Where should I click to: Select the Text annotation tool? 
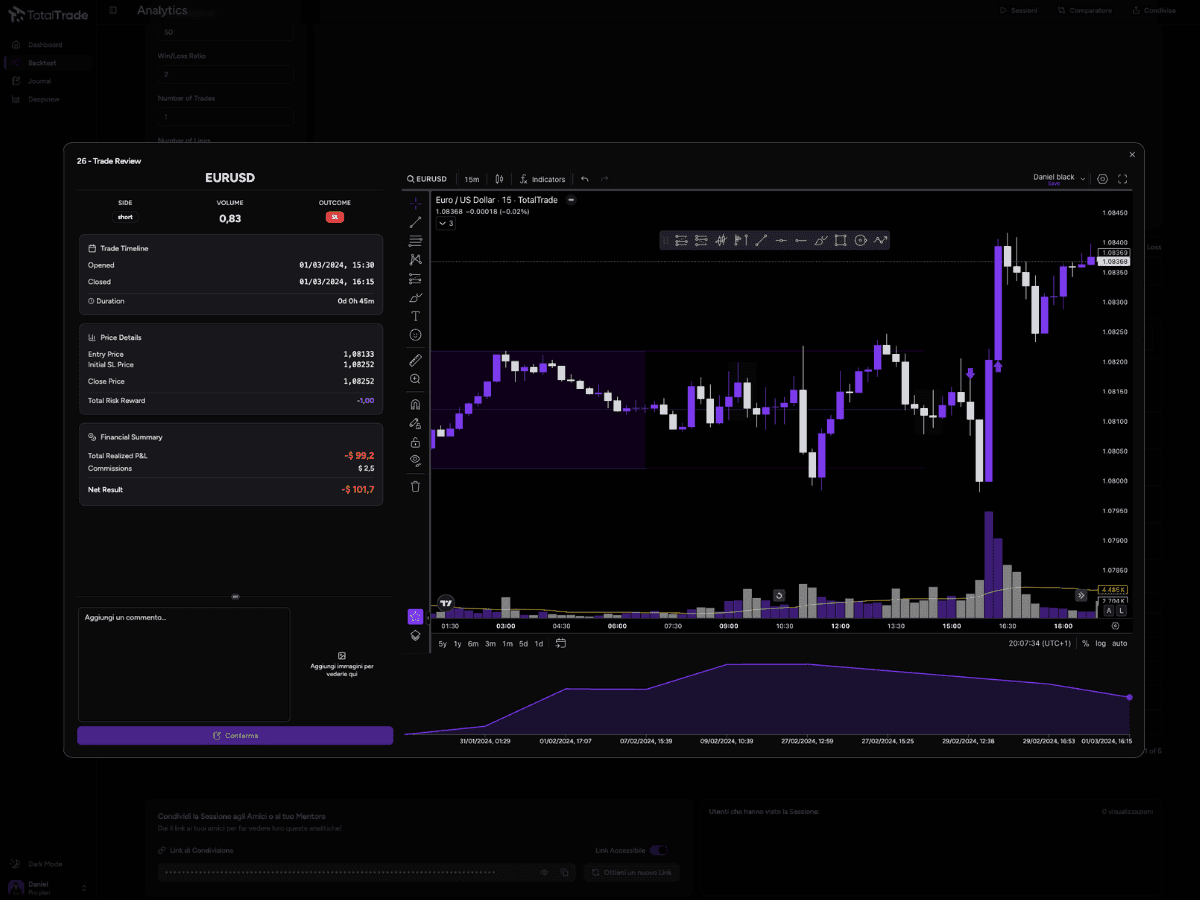pyautogui.click(x=416, y=316)
